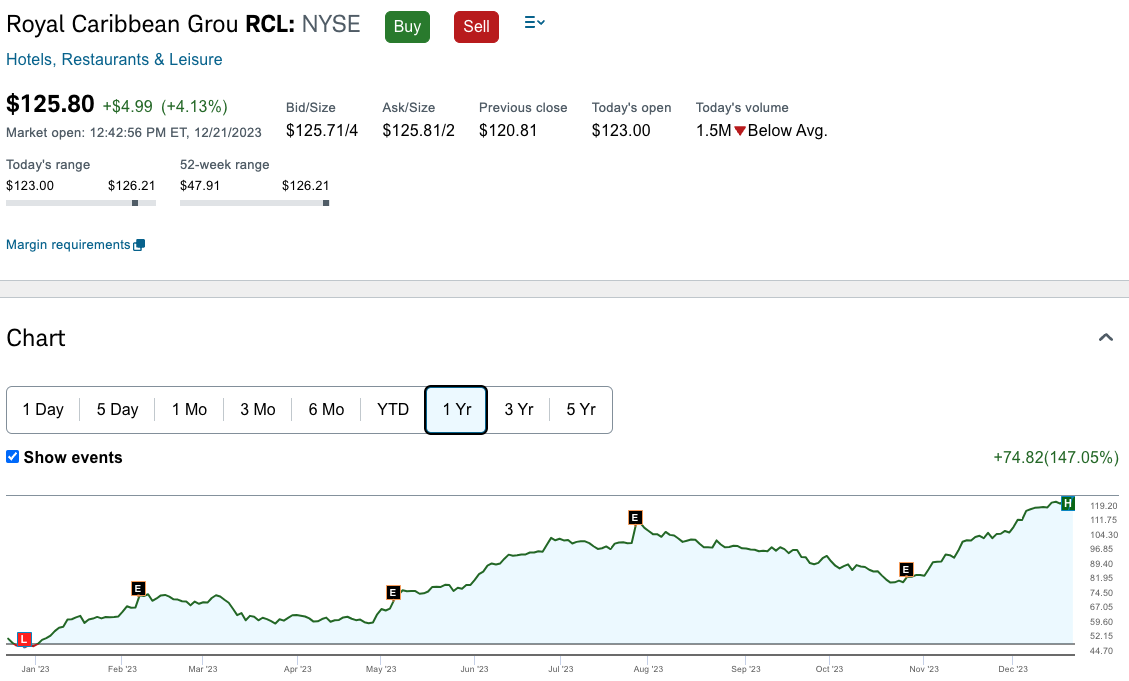This screenshot has height=681, width=1129.
Task: Select the YTD time range
Action: point(392,409)
